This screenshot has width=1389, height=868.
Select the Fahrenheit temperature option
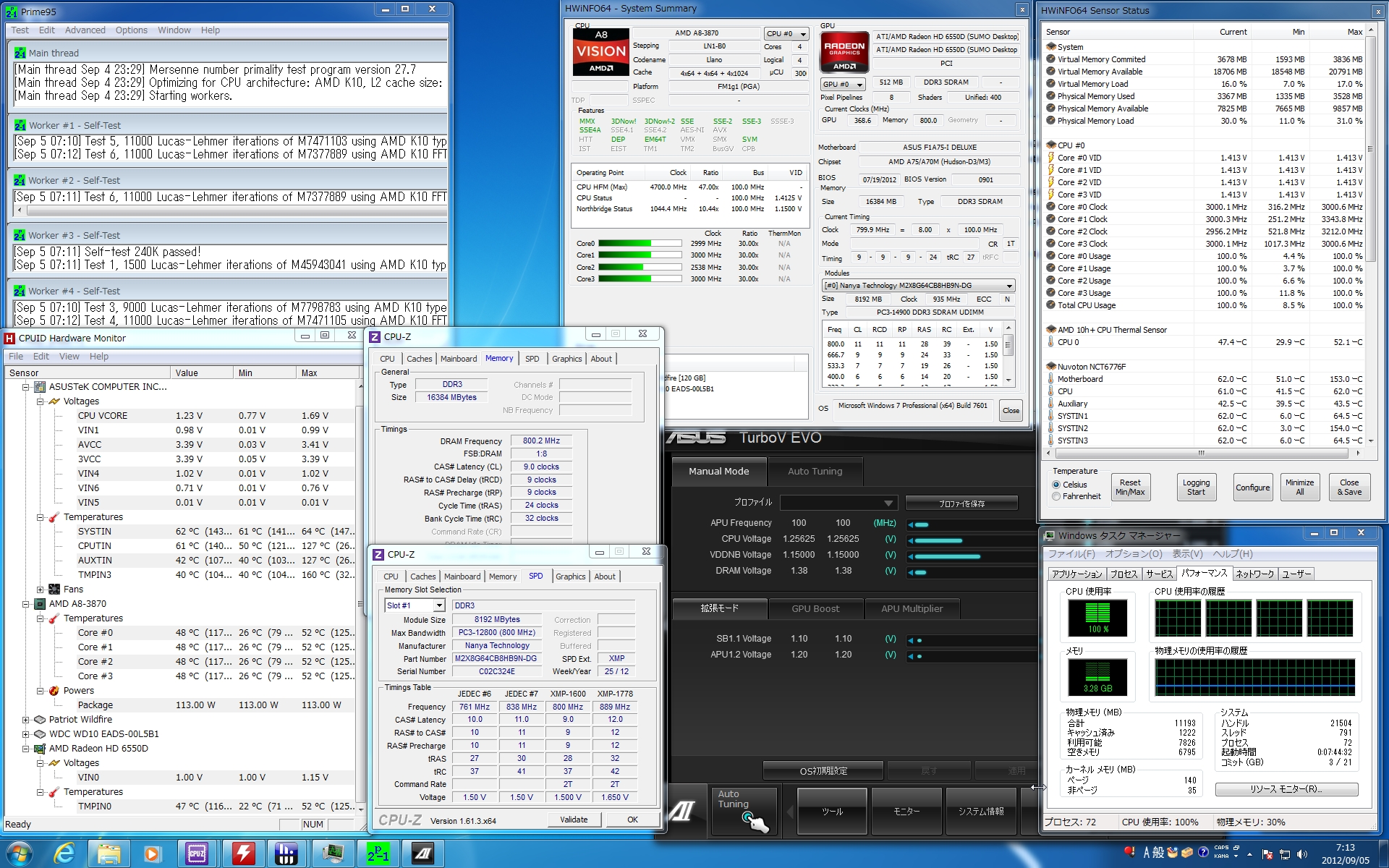(x=1056, y=496)
